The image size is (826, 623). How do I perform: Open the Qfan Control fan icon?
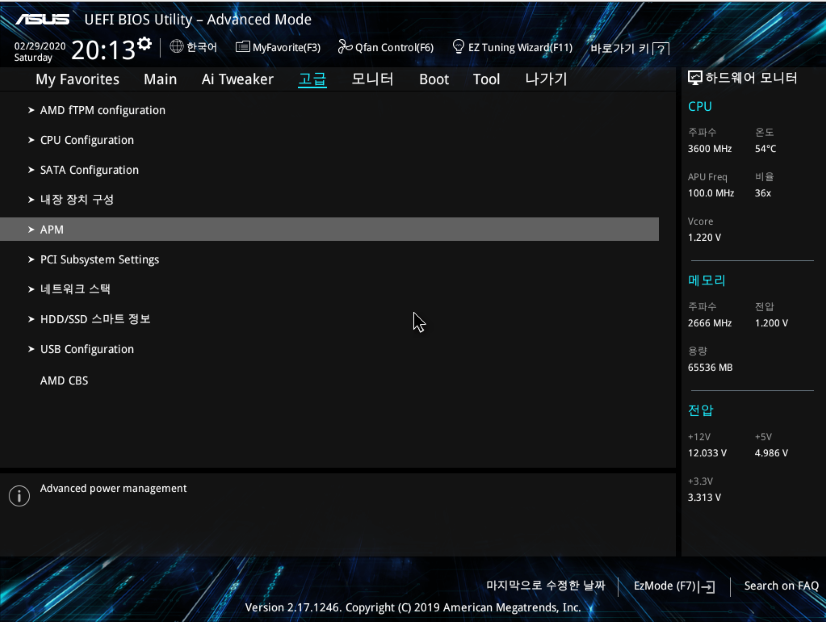(x=345, y=47)
